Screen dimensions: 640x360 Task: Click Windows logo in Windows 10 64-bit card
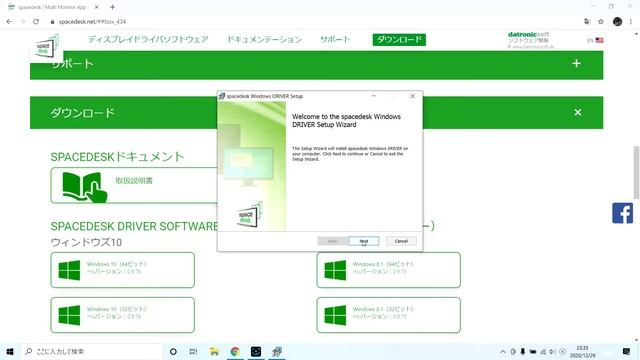[69, 270]
